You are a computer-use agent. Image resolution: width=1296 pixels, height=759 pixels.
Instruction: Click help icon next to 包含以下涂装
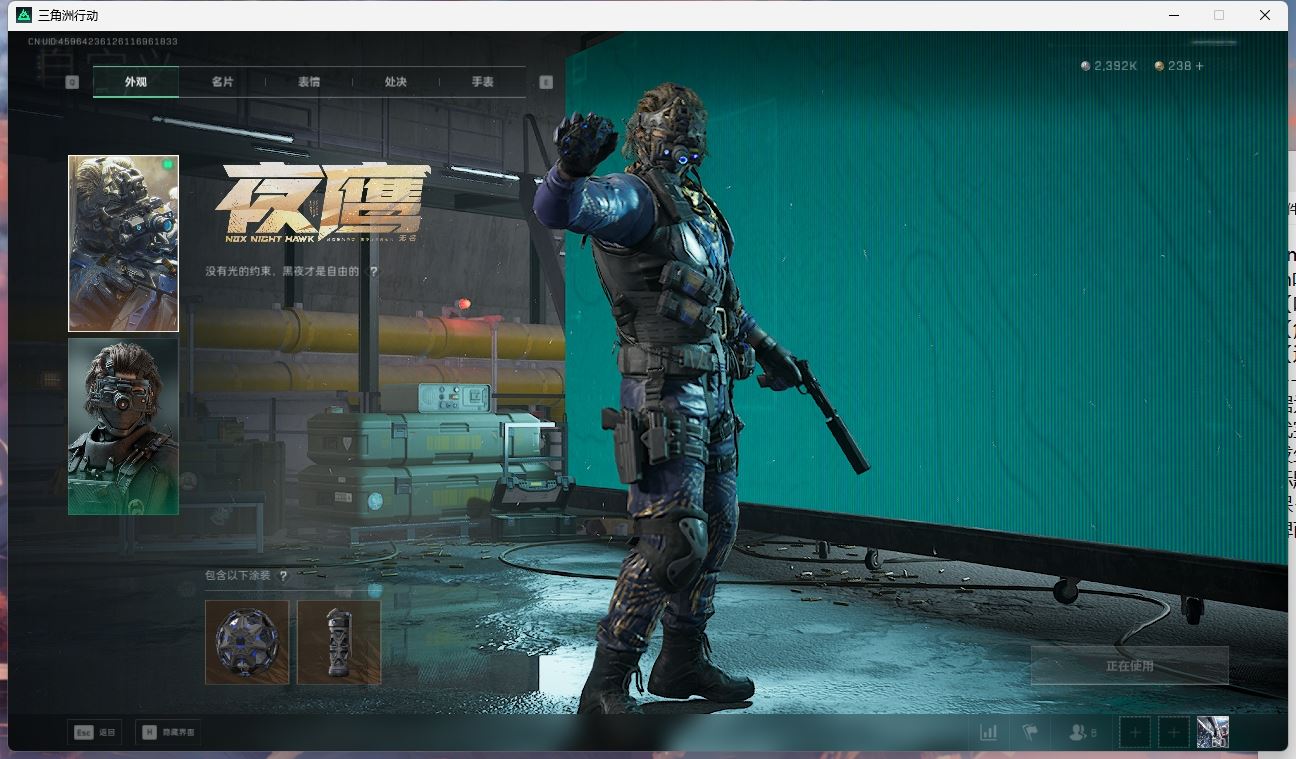283,576
